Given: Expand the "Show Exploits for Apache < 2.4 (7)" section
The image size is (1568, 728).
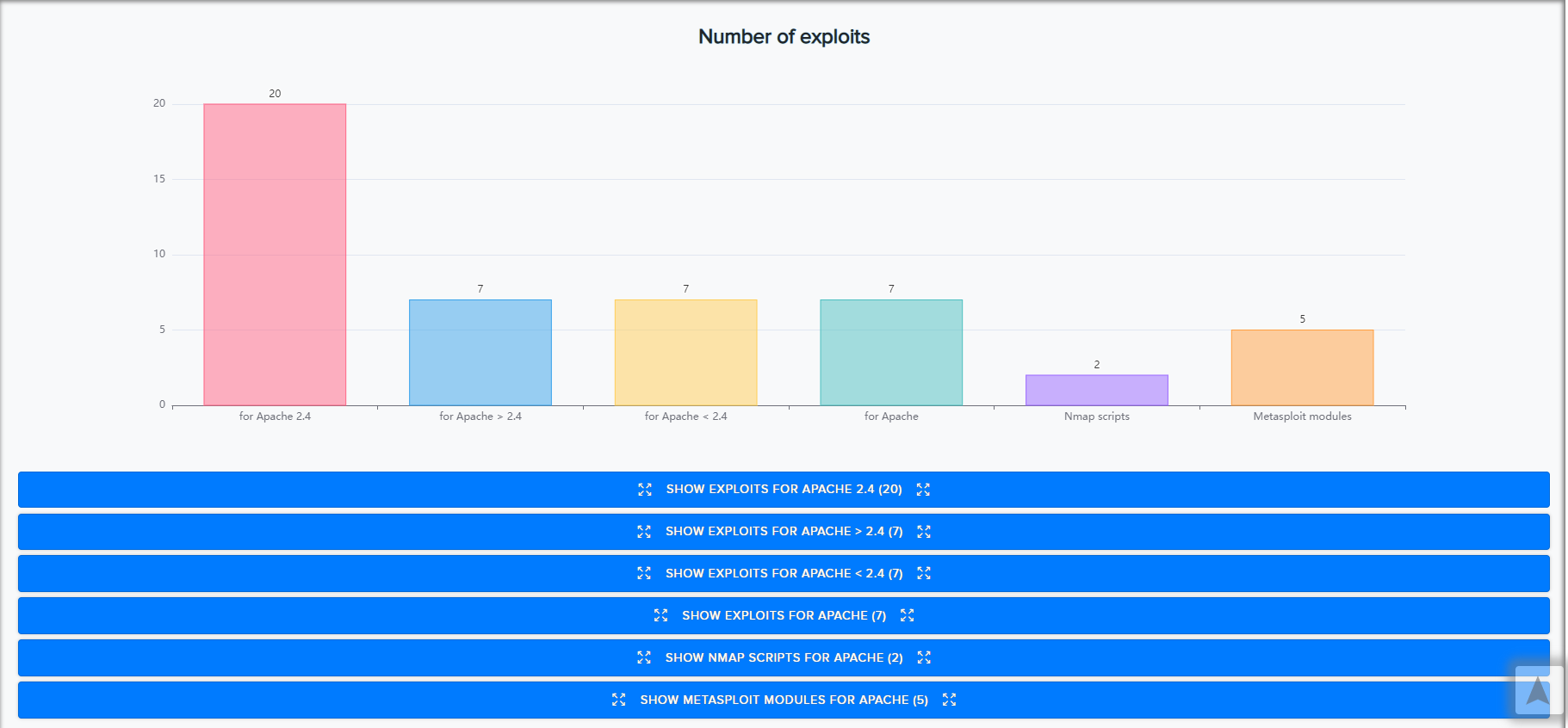Looking at the screenshot, I should tap(784, 573).
